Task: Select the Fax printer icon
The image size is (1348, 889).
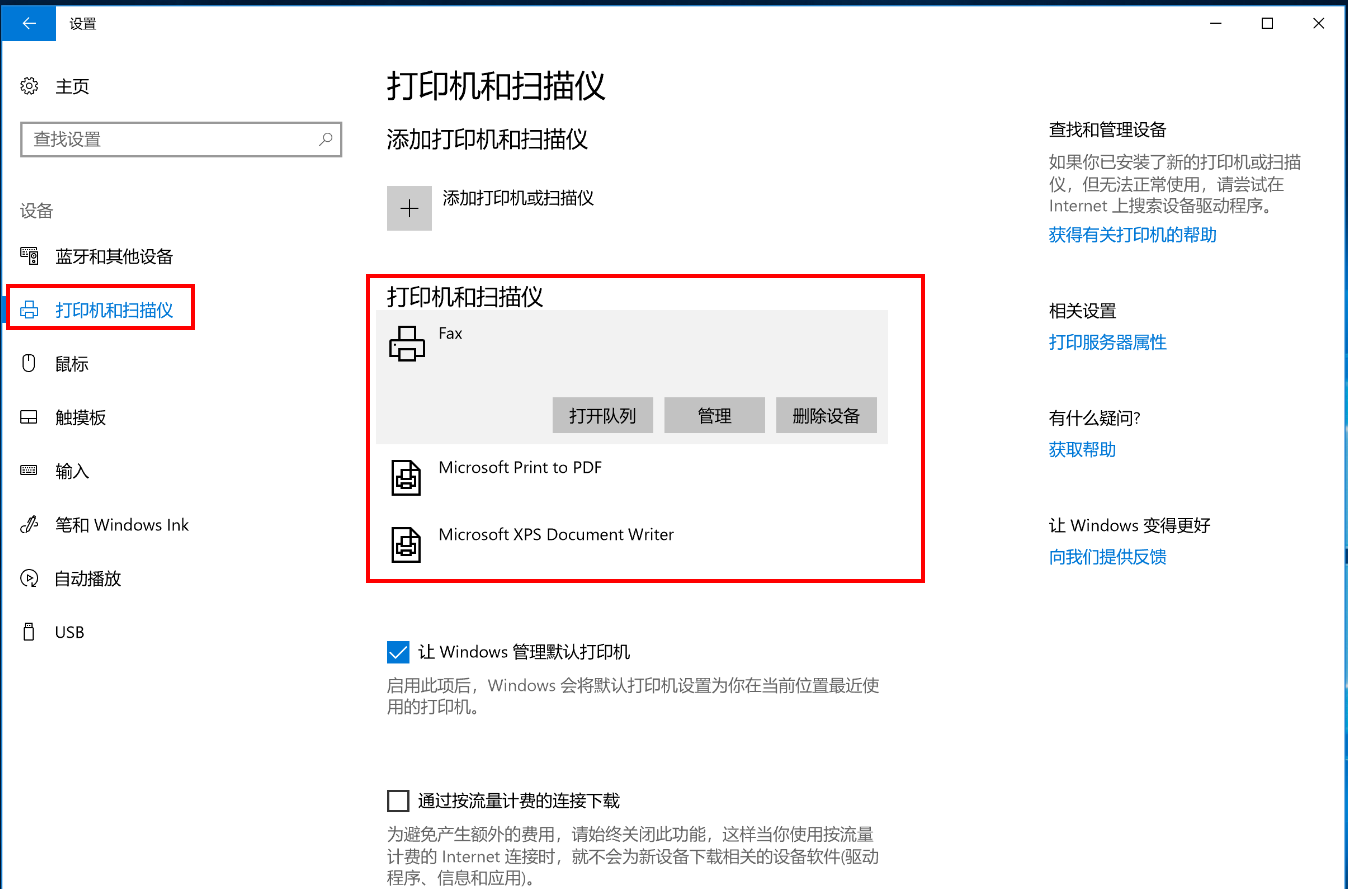Action: 407,344
